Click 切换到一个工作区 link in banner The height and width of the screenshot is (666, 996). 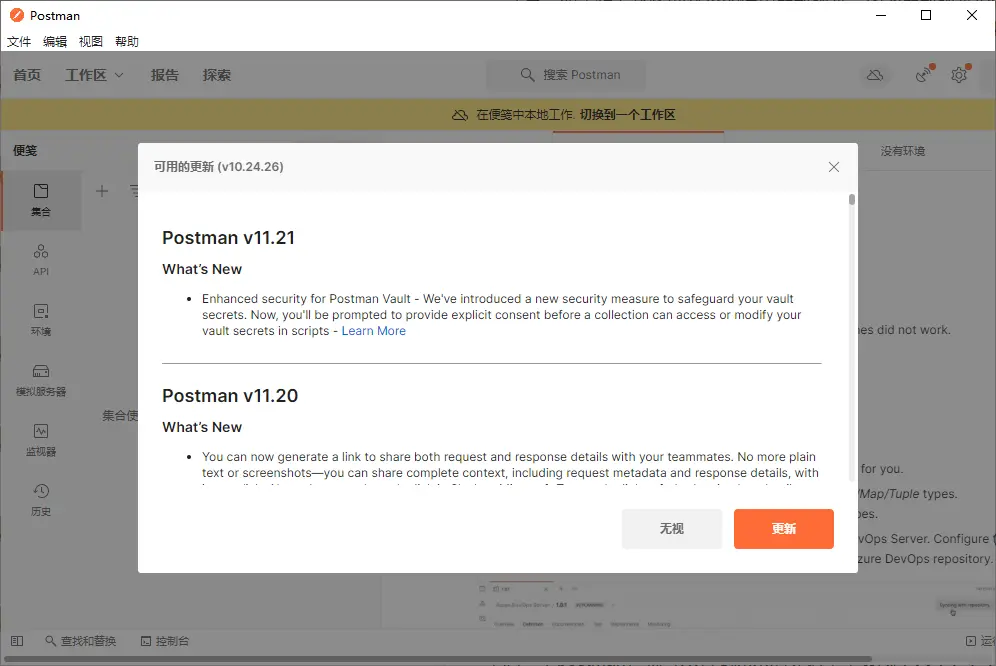628,115
